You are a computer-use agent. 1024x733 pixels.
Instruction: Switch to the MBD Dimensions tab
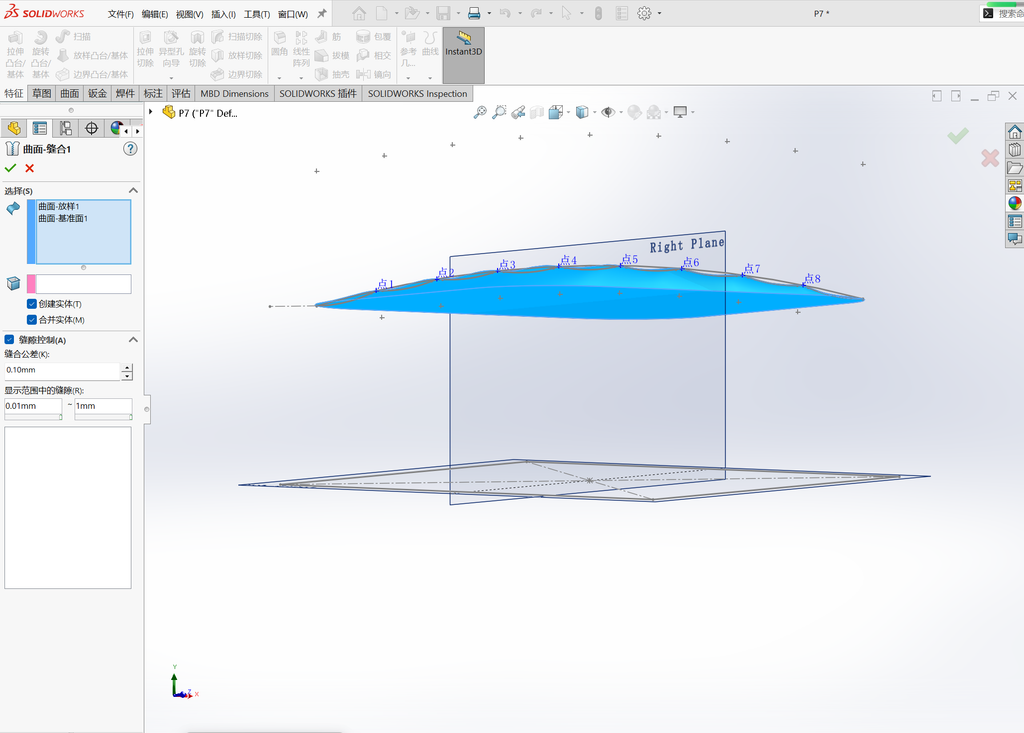(234, 93)
